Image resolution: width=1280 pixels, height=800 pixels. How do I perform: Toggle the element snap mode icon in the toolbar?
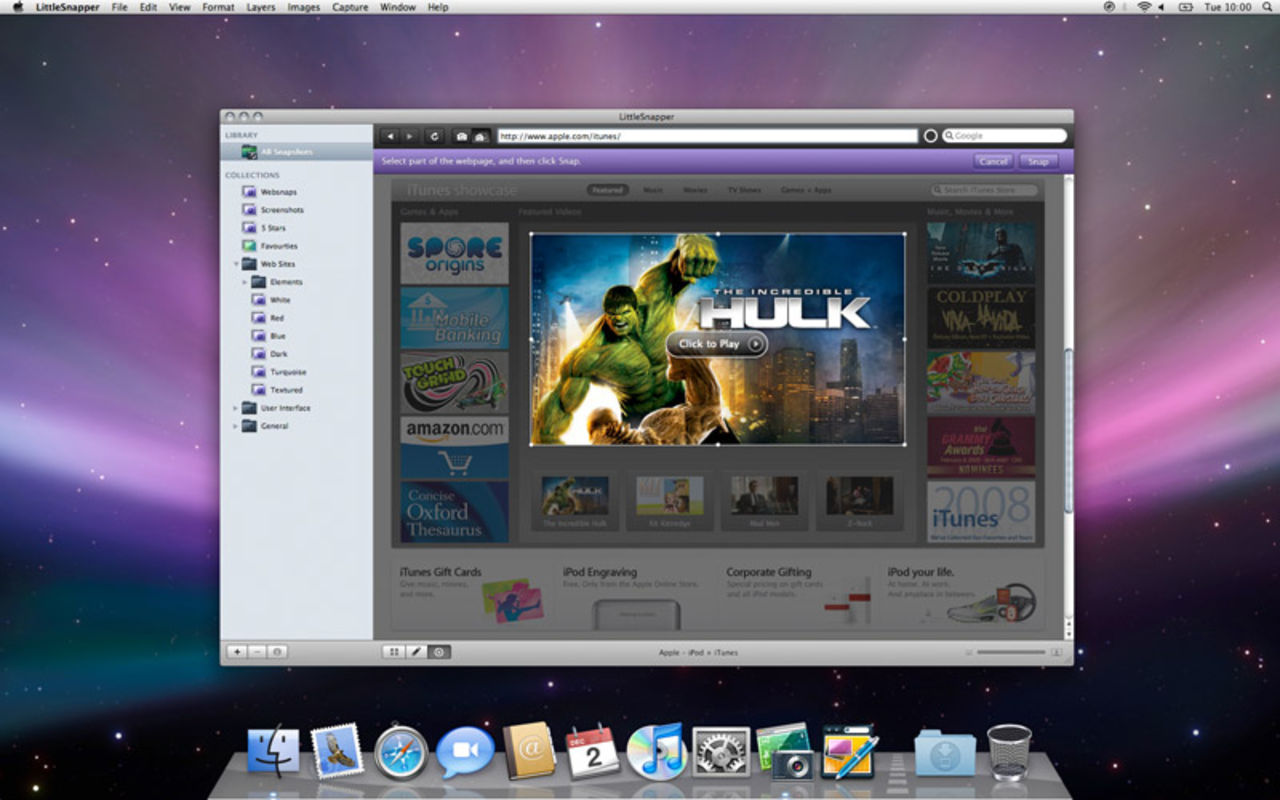coord(481,136)
